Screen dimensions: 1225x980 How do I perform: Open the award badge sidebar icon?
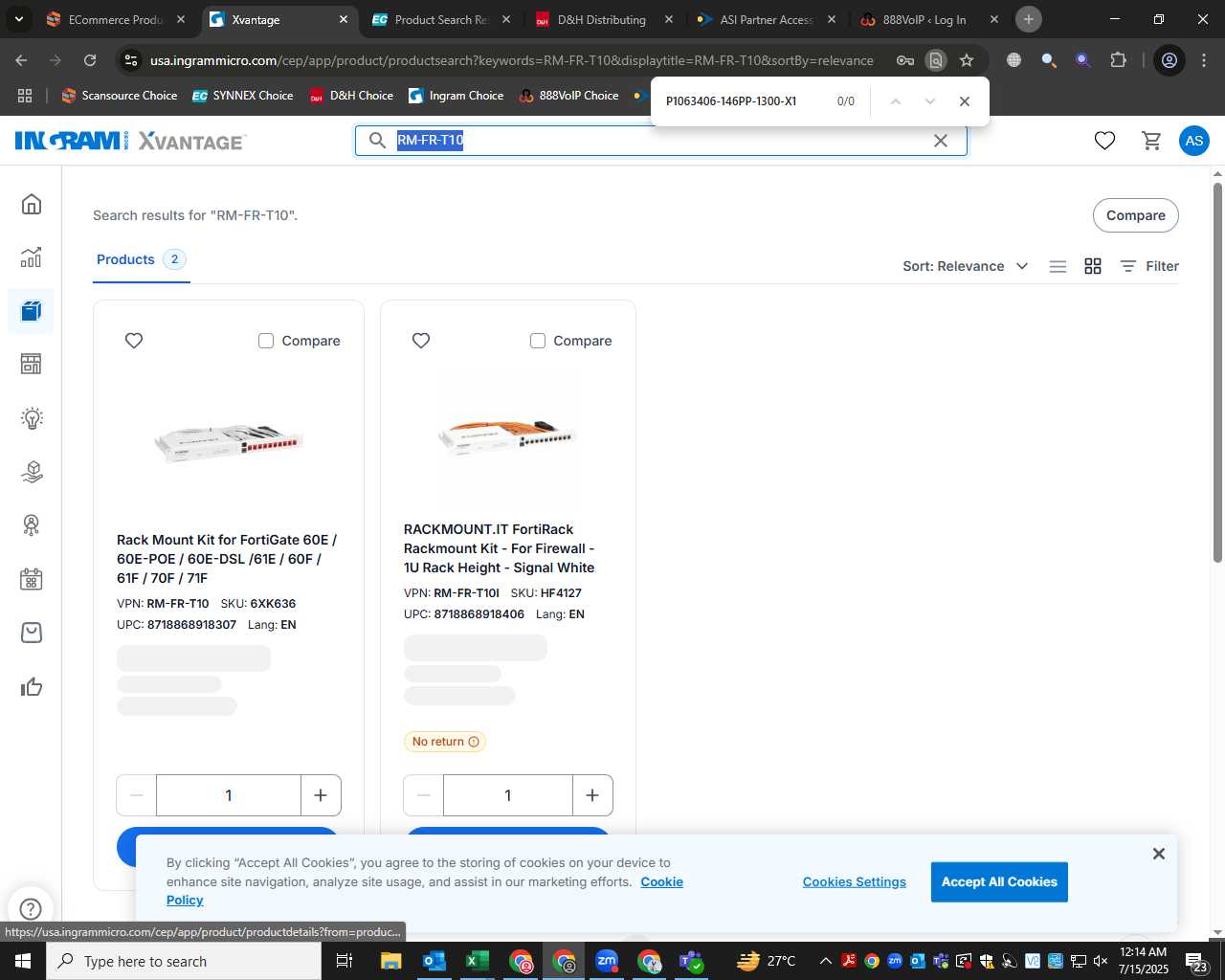(x=32, y=525)
